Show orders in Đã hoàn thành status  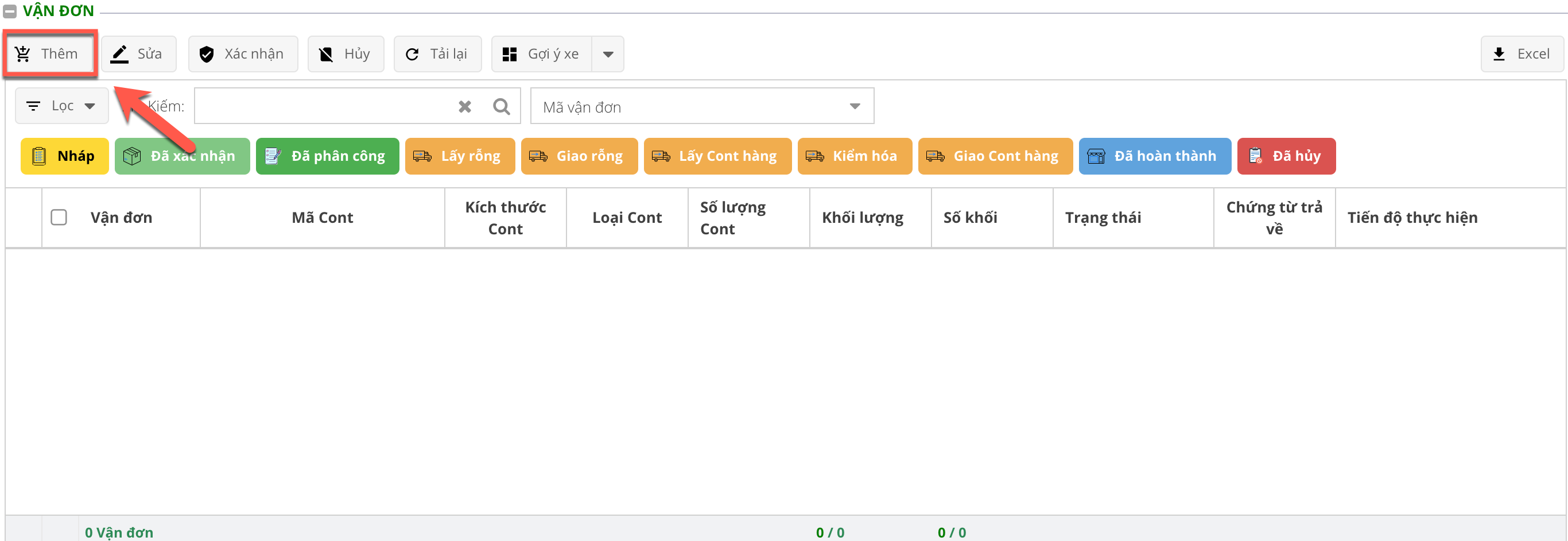tap(1154, 157)
